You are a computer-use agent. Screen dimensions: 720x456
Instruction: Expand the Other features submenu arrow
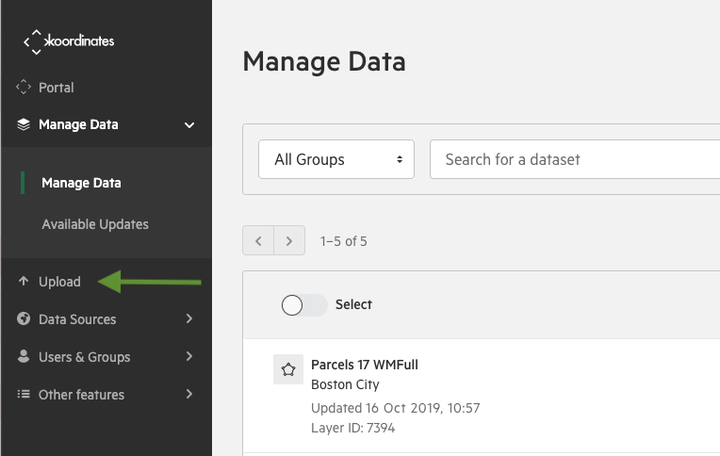189,394
